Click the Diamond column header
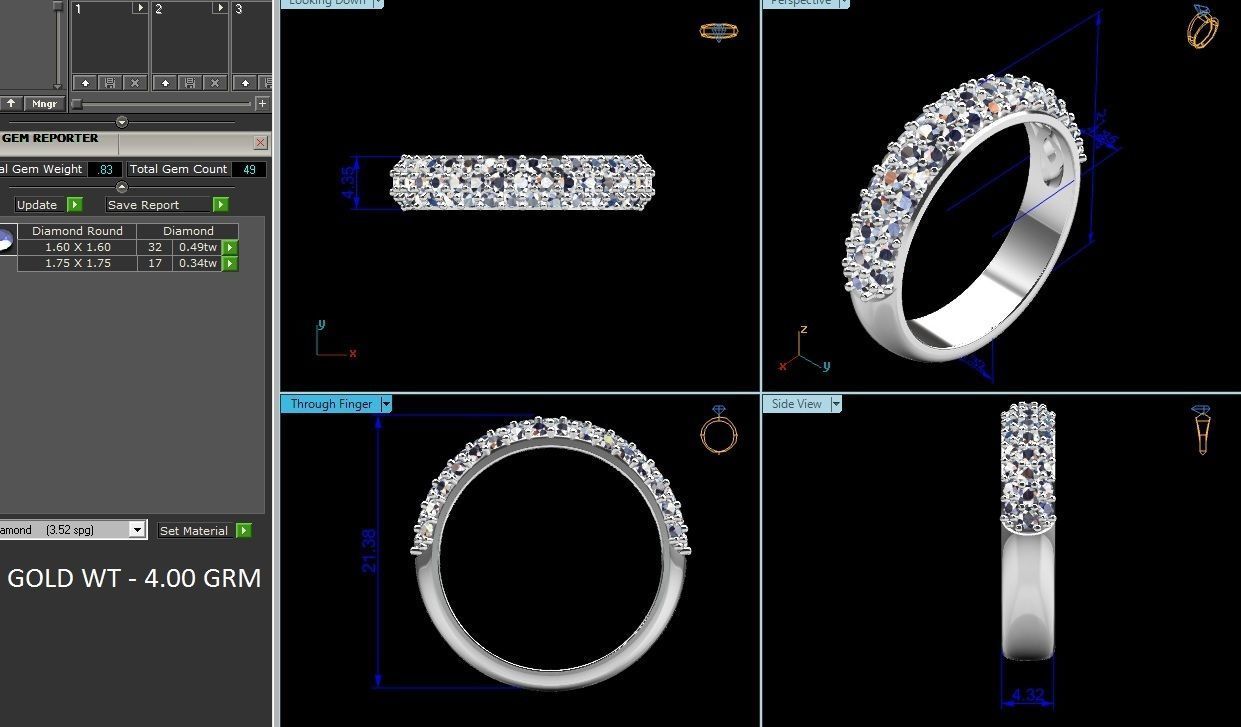1241x727 pixels. 188,231
